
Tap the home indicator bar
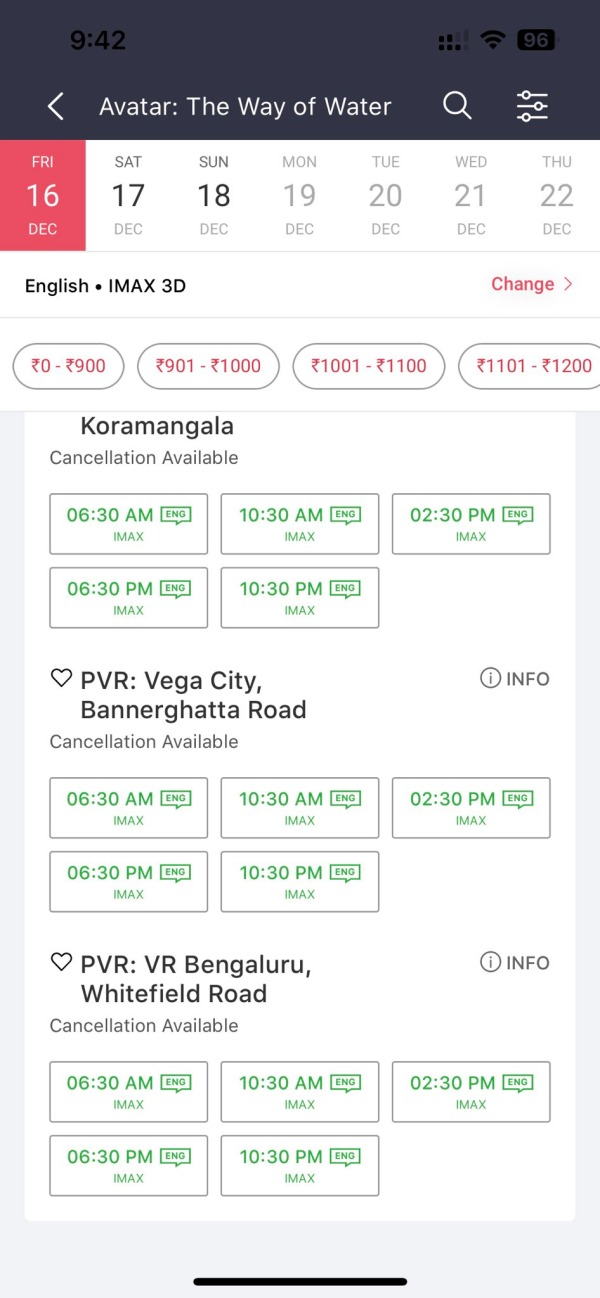pos(300,1281)
